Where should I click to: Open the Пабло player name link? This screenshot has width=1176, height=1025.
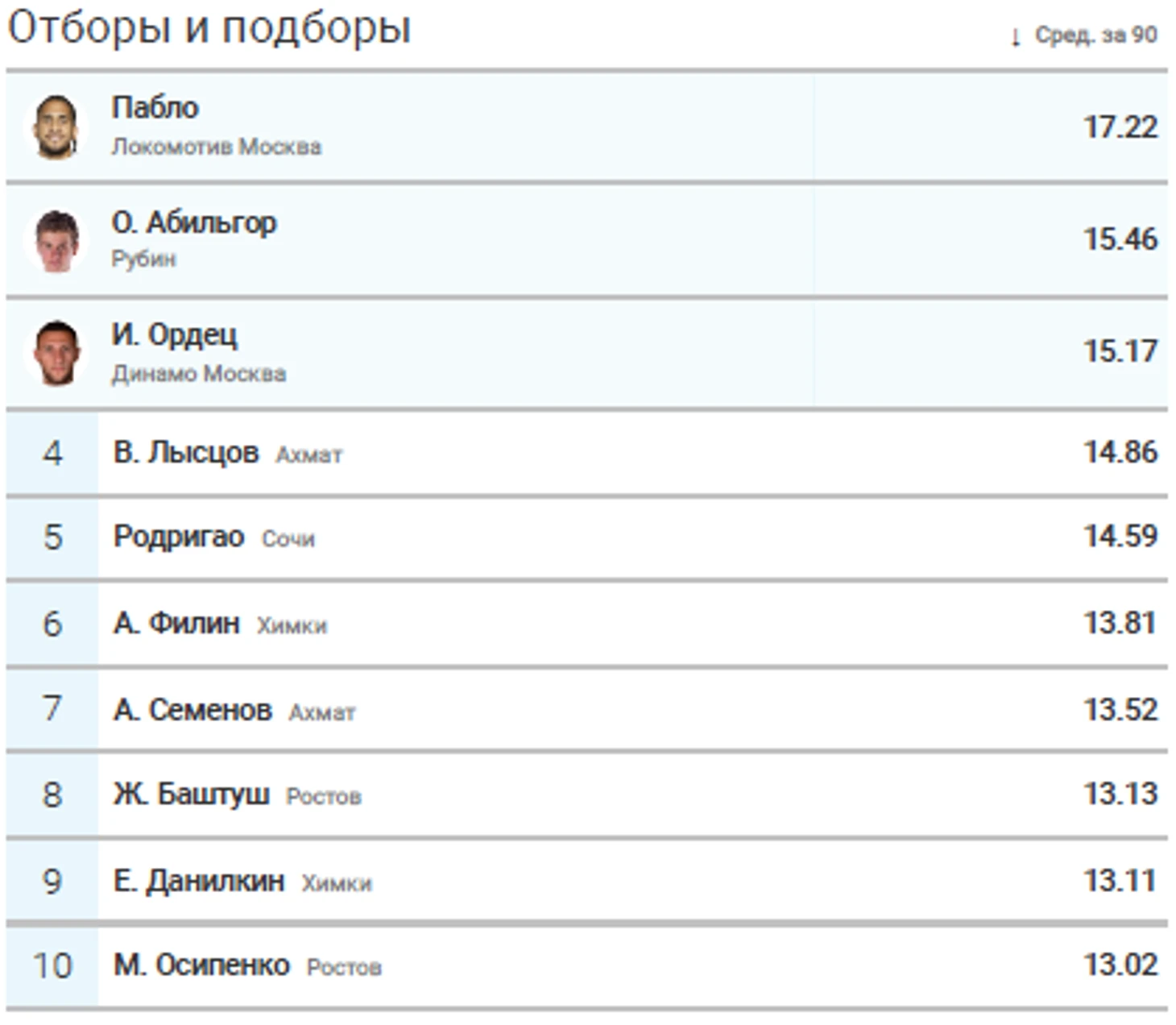point(155,107)
